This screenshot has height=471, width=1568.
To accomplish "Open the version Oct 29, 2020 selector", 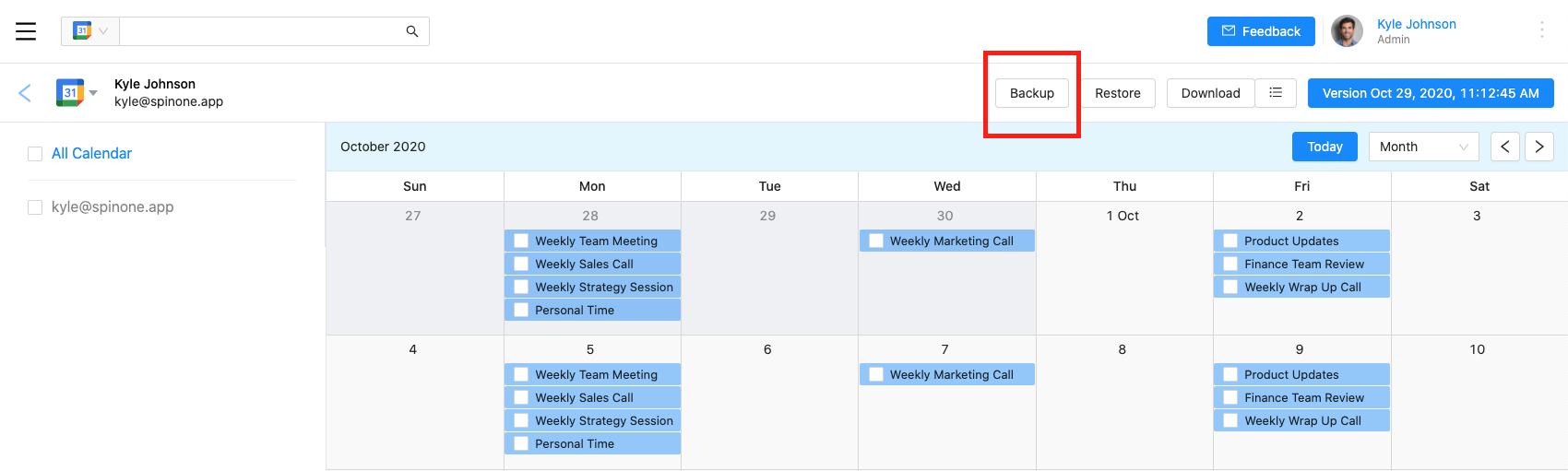I will [1430, 93].
